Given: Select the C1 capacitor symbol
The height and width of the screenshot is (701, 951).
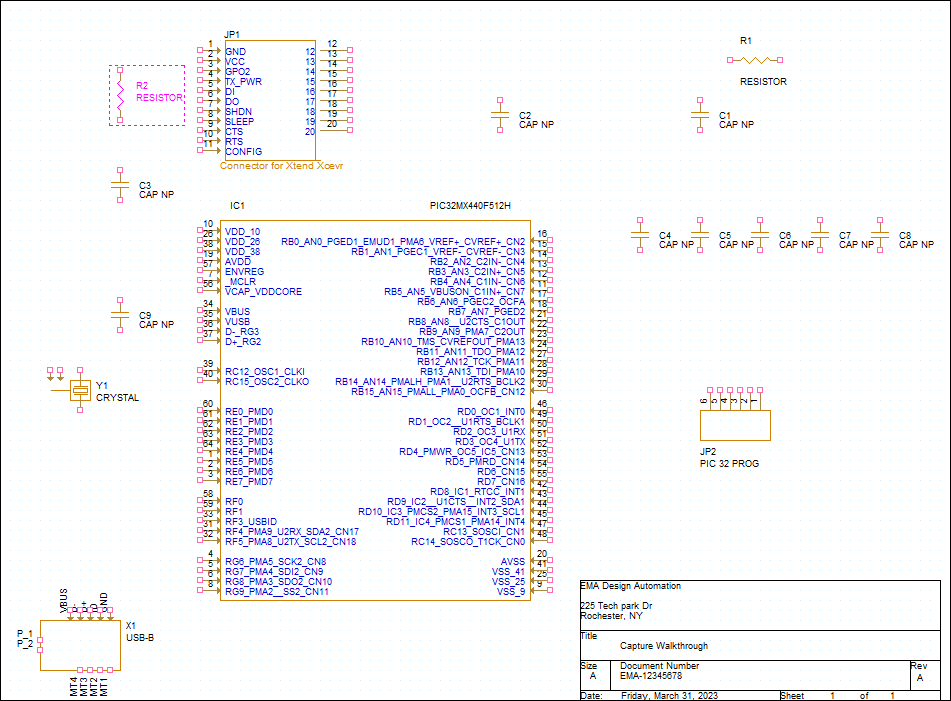Looking at the screenshot, I should (700, 115).
